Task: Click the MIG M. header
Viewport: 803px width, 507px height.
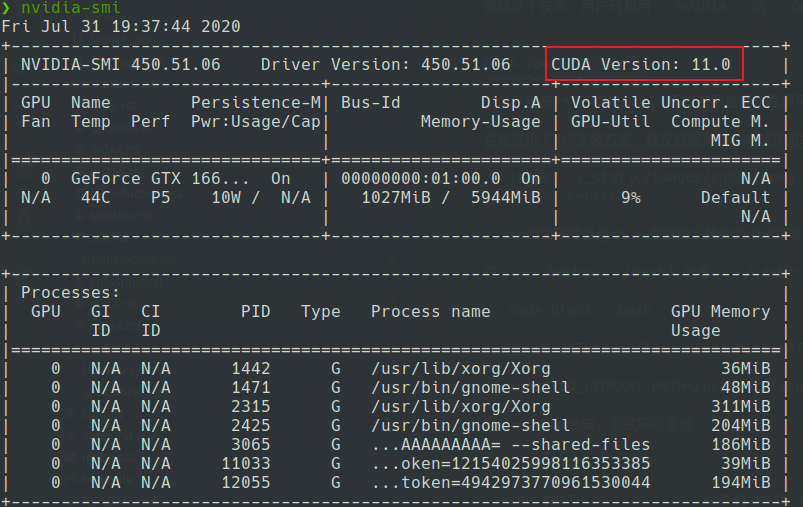Action: pos(740,140)
